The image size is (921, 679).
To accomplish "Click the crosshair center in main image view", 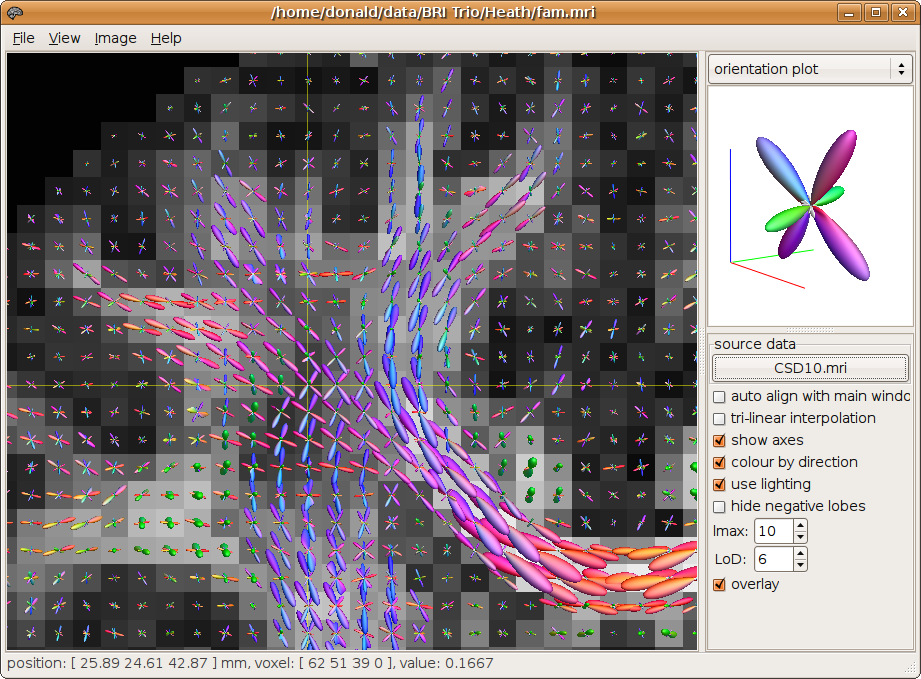I will tap(307, 385).
